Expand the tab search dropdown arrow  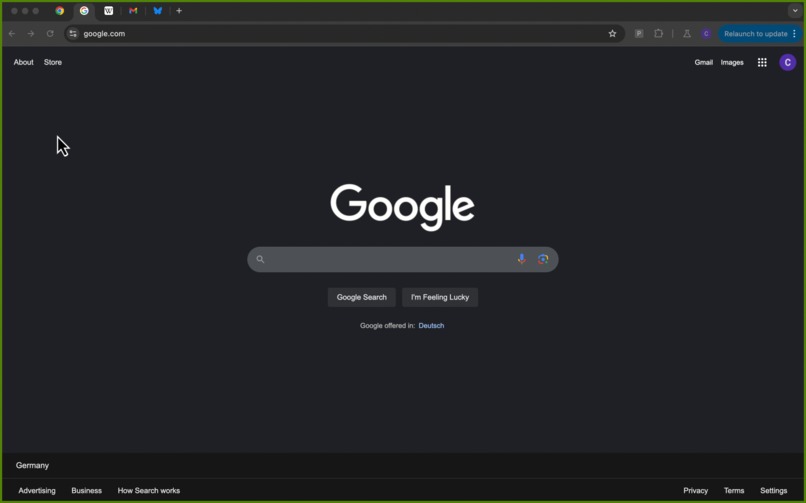pos(795,11)
